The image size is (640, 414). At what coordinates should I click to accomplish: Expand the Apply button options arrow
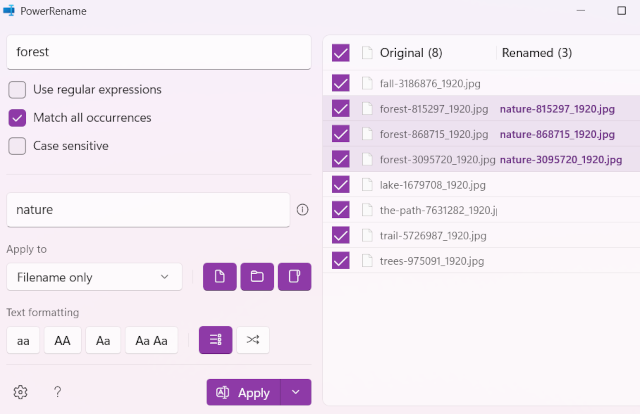click(x=296, y=392)
